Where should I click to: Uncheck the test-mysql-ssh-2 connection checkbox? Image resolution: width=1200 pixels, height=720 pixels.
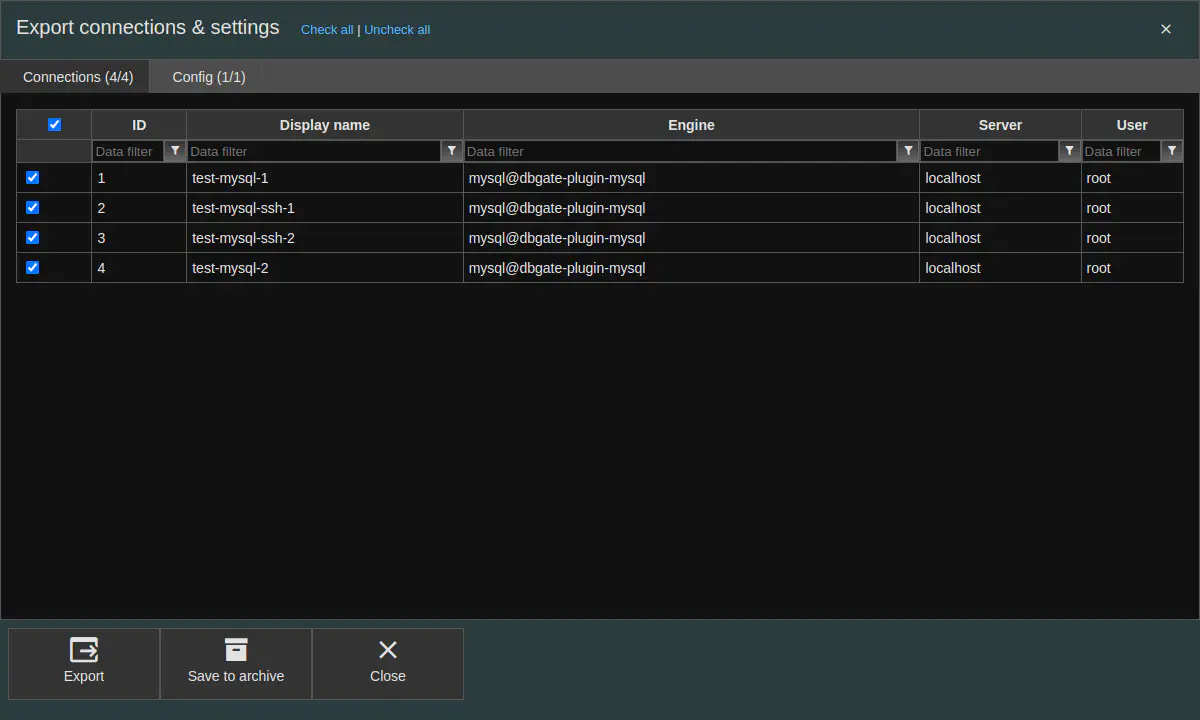[32, 238]
